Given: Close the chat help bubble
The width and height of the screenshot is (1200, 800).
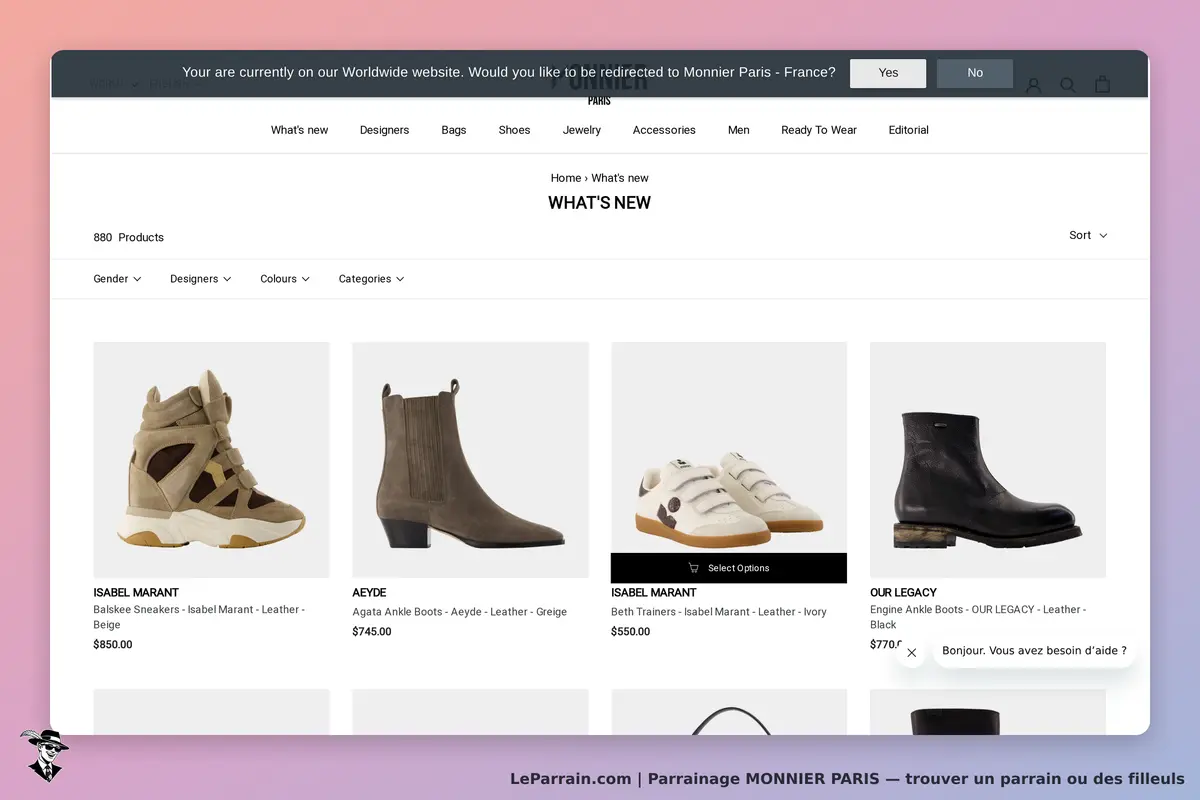Looking at the screenshot, I should [x=911, y=652].
